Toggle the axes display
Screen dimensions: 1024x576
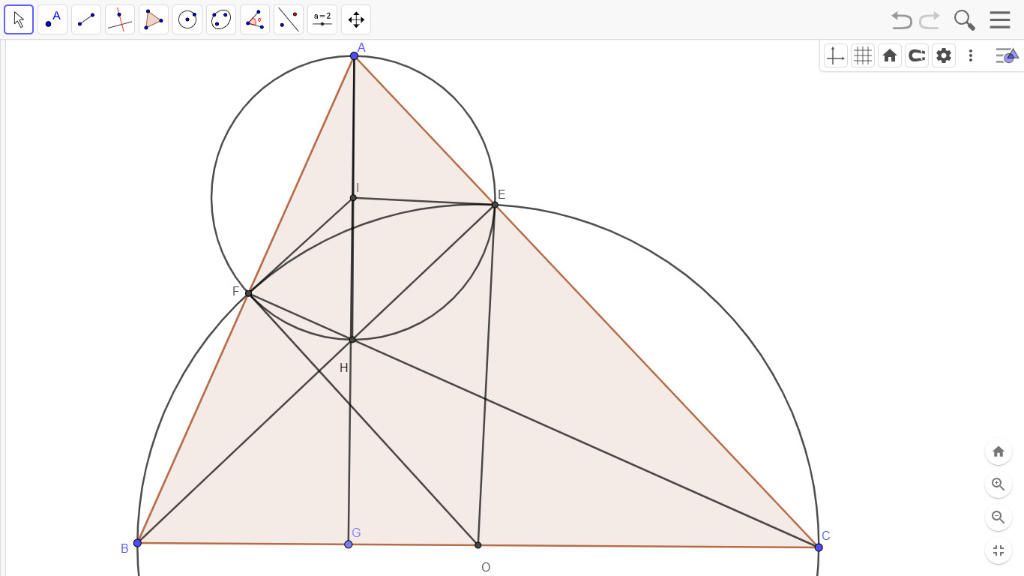(x=835, y=56)
